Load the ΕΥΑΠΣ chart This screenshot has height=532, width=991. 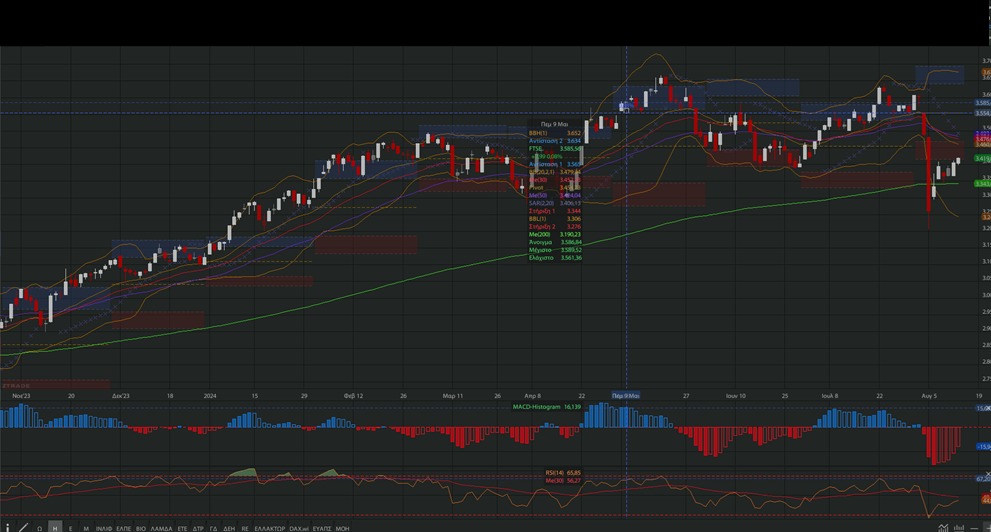pos(322,528)
